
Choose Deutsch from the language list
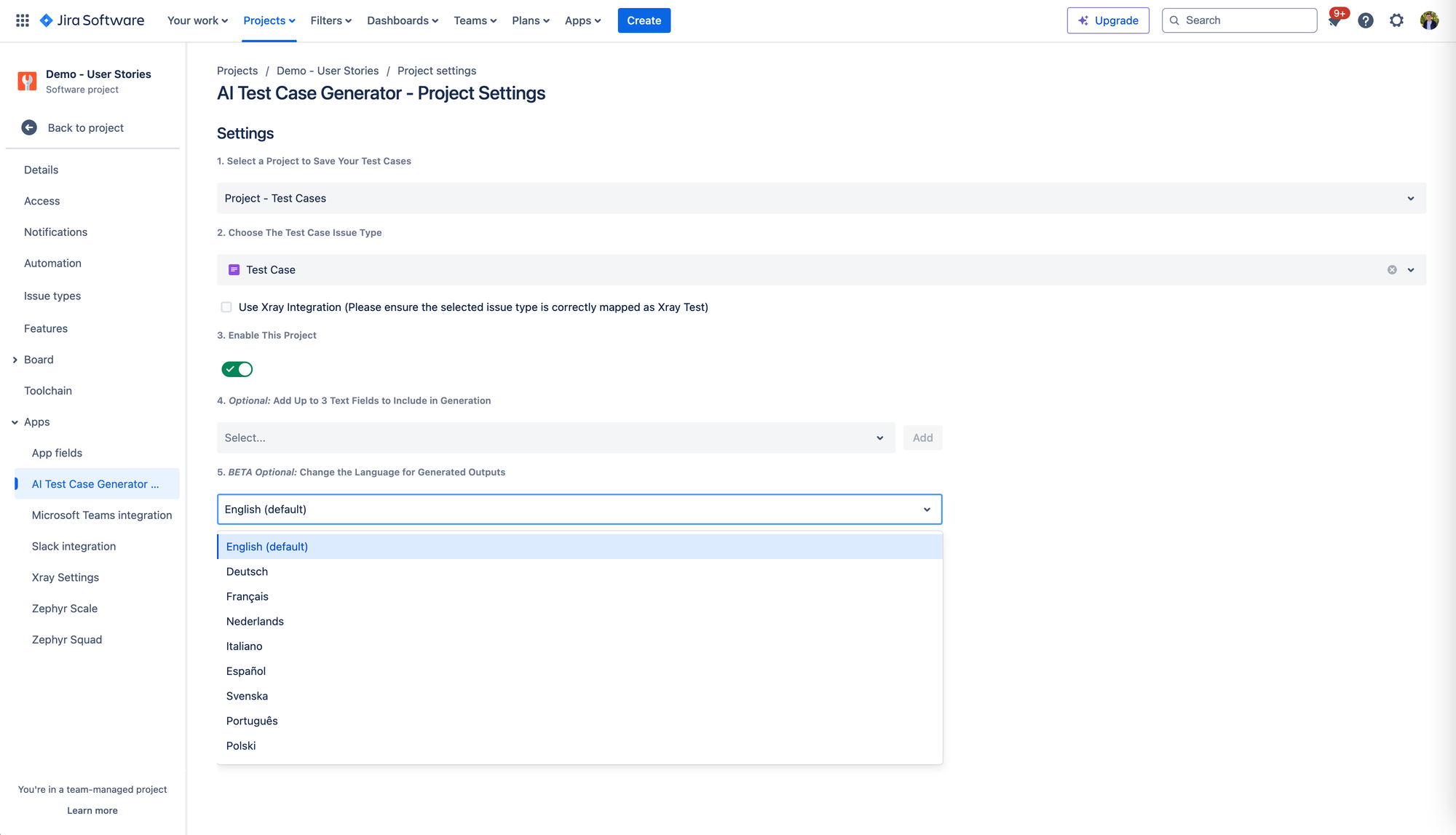click(247, 571)
